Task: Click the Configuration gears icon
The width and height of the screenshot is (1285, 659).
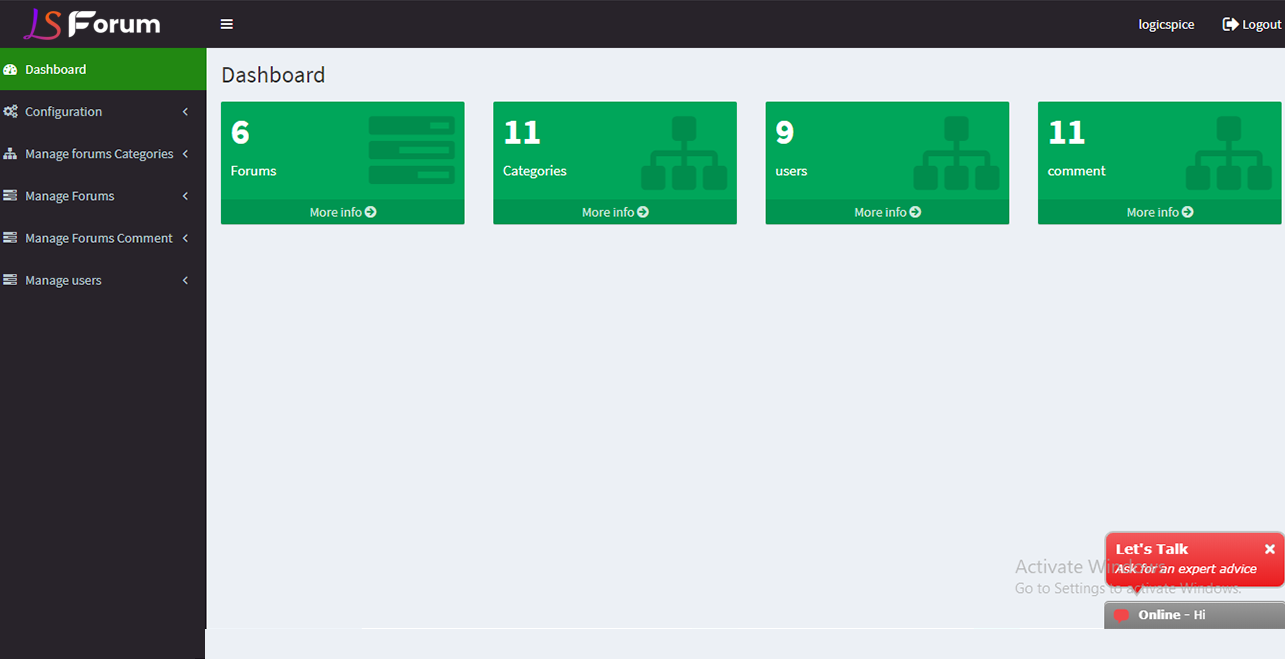Action: (x=10, y=111)
